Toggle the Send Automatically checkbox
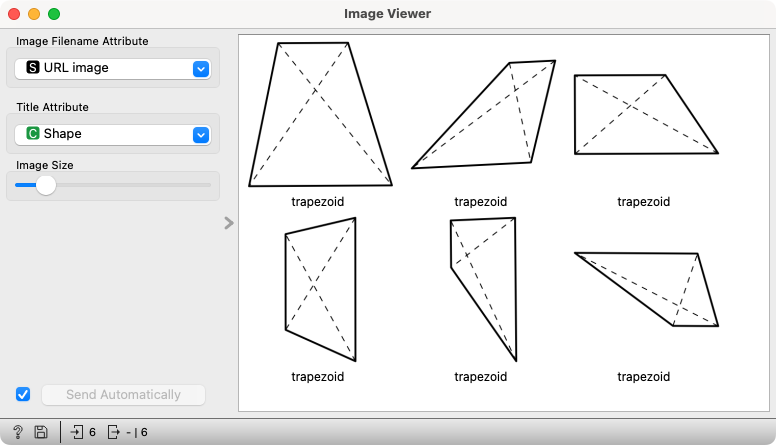This screenshot has width=776, height=445. point(23,394)
